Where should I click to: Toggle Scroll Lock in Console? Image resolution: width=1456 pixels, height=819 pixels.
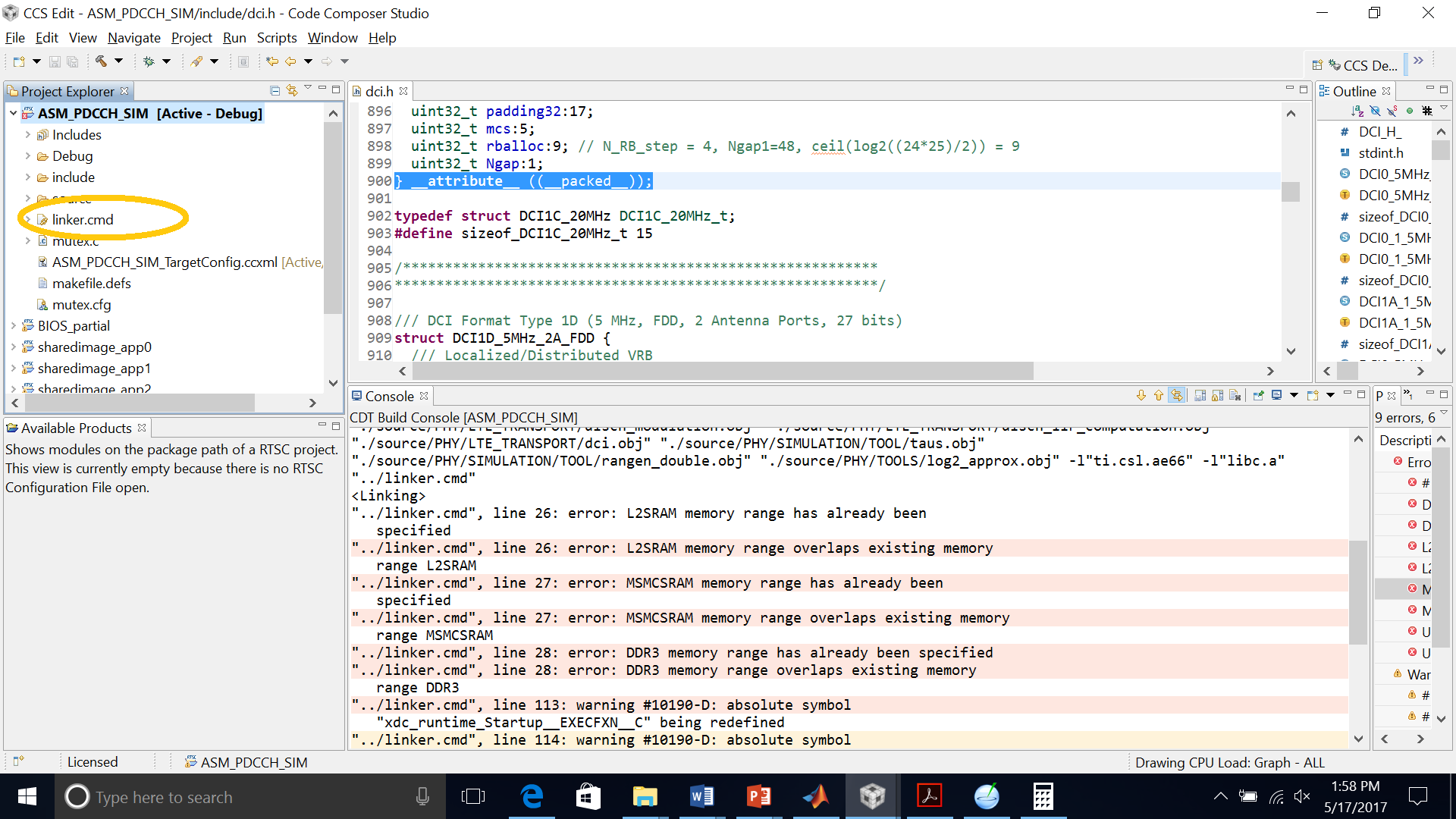point(1217,395)
